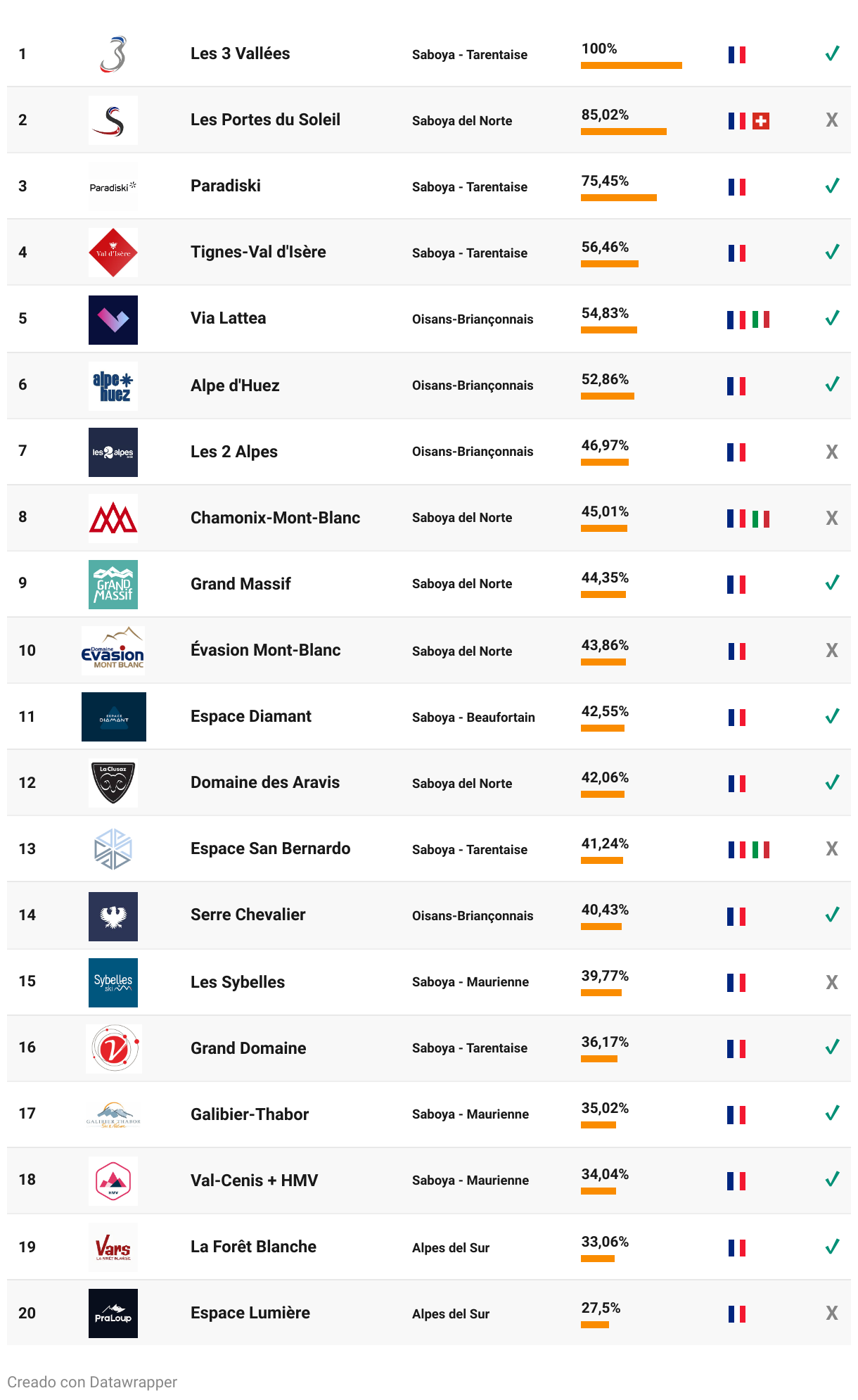Image resolution: width=858 pixels, height=1400 pixels.
Task: Click the Les Portes du Soleil logo
Action: coord(113,120)
